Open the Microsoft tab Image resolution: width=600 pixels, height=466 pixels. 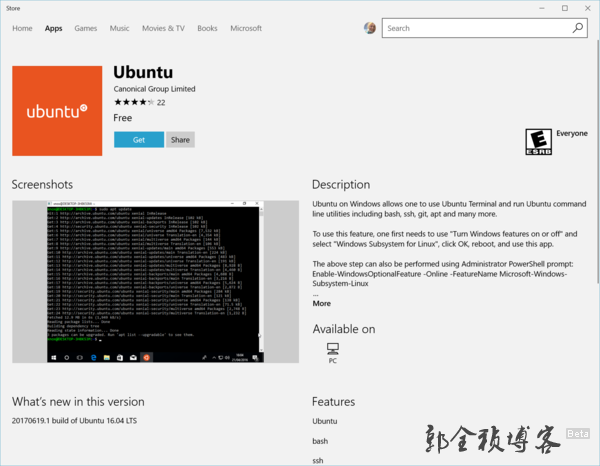pyautogui.click(x=246, y=28)
